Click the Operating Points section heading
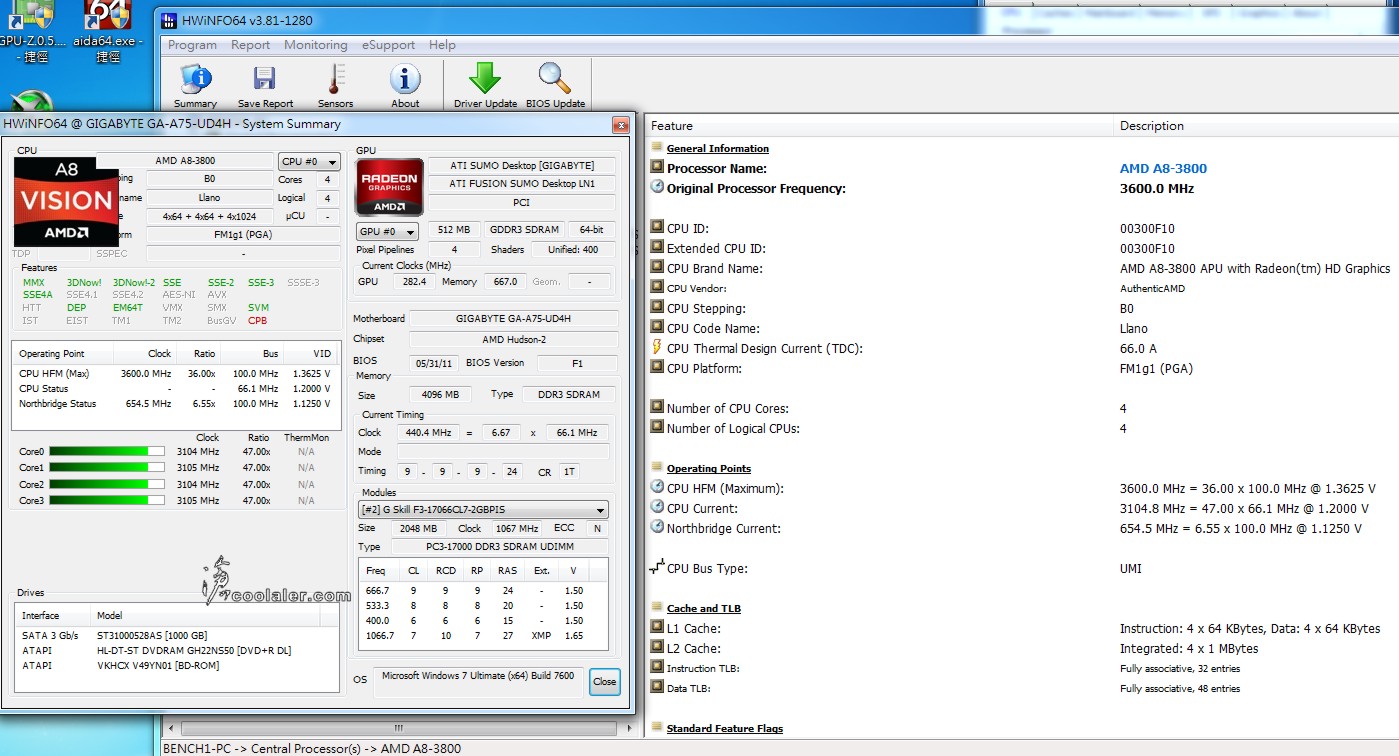The image size is (1399, 756). point(709,469)
